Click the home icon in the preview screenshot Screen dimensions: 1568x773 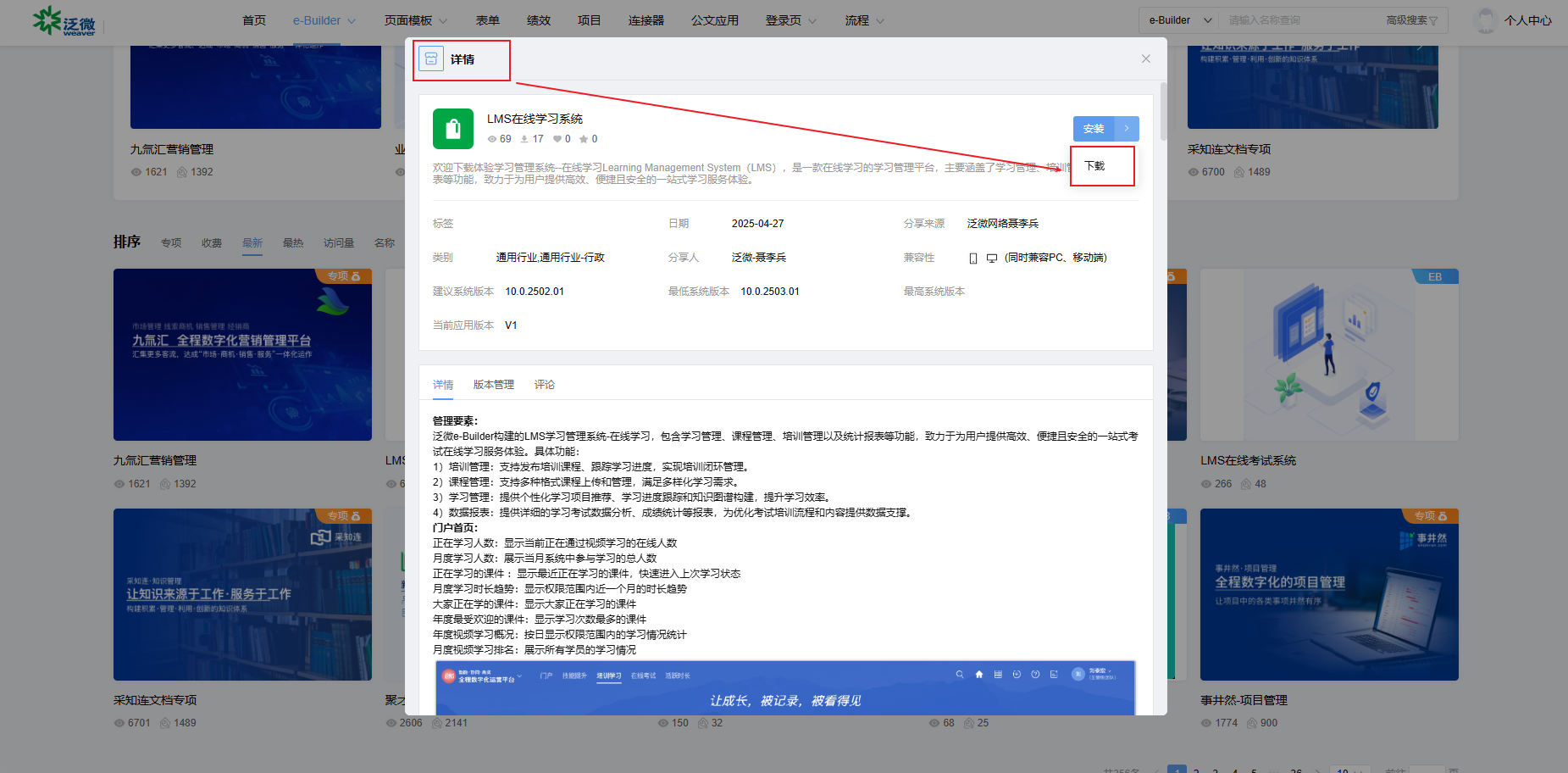click(979, 675)
